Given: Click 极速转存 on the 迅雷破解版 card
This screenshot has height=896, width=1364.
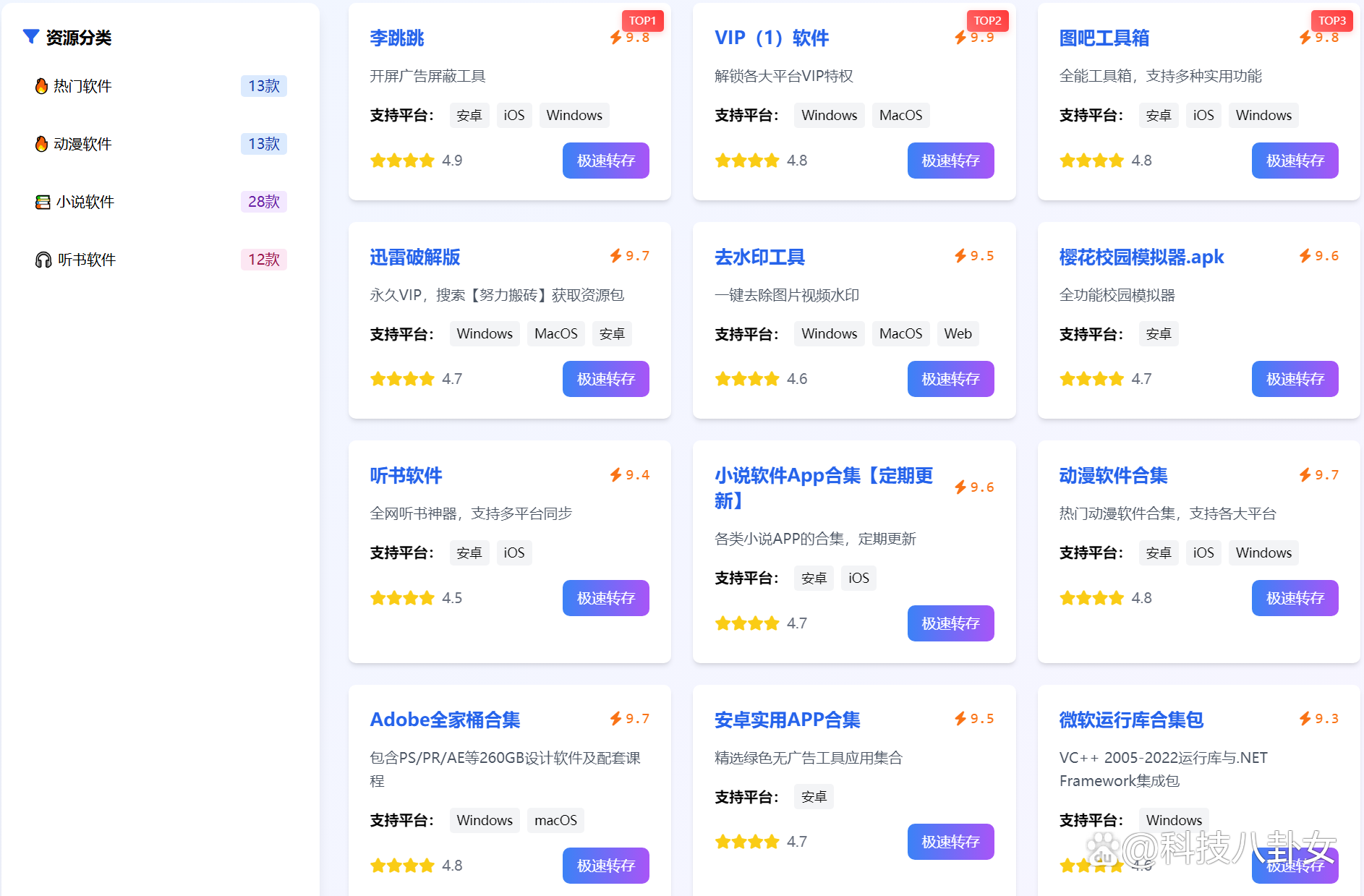Looking at the screenshot, I should (x=605, y=378).
